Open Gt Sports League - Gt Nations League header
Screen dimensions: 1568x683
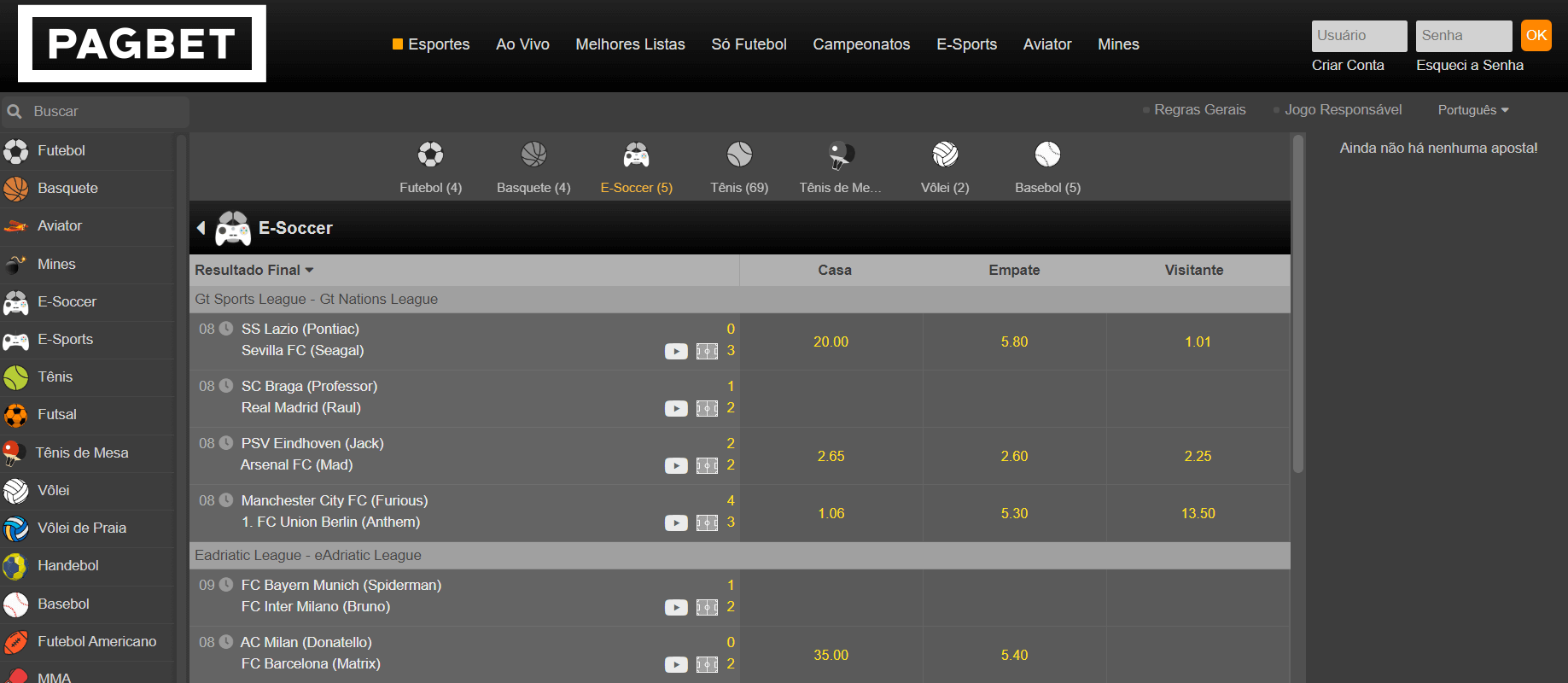tap(740, 300)
